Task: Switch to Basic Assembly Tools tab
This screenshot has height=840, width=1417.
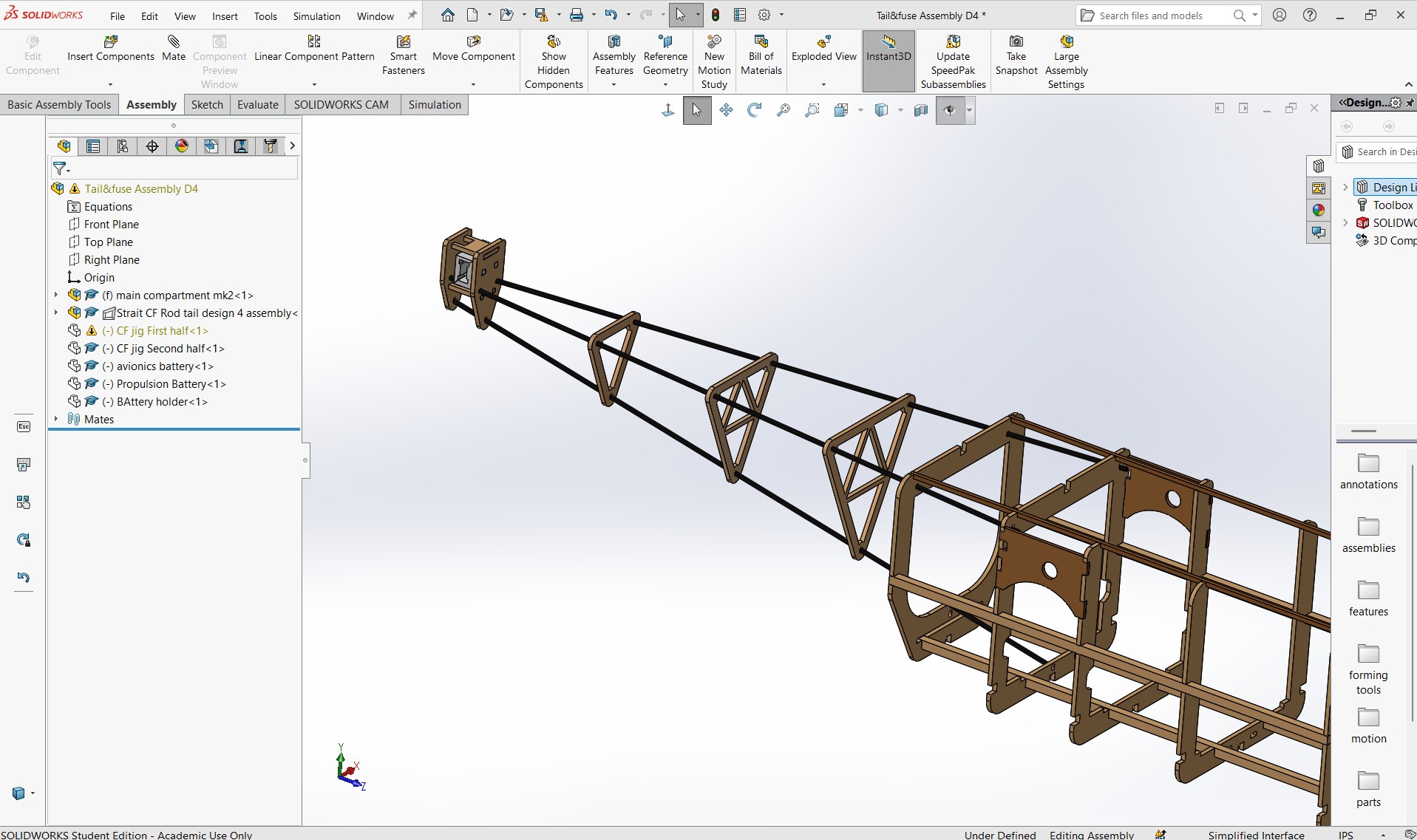Action: (59, 104)
